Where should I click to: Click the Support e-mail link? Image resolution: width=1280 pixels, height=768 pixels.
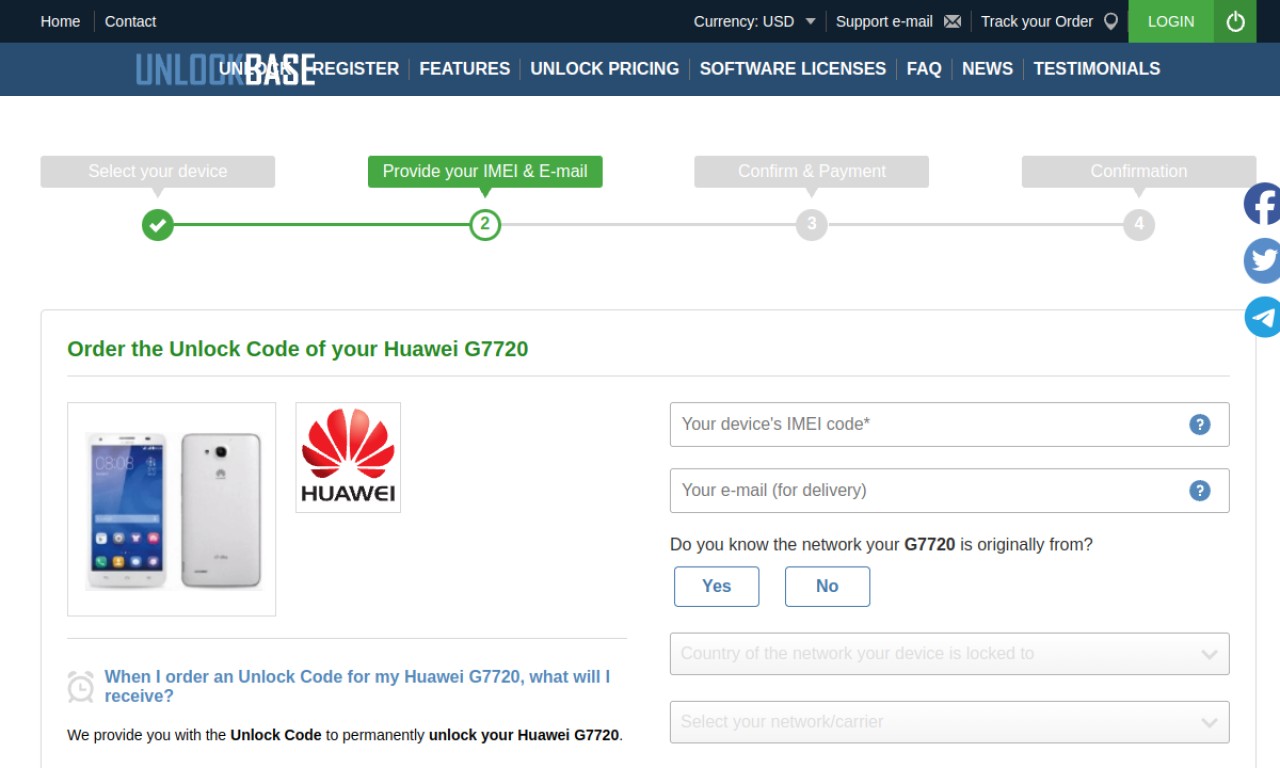pos(884,21)
